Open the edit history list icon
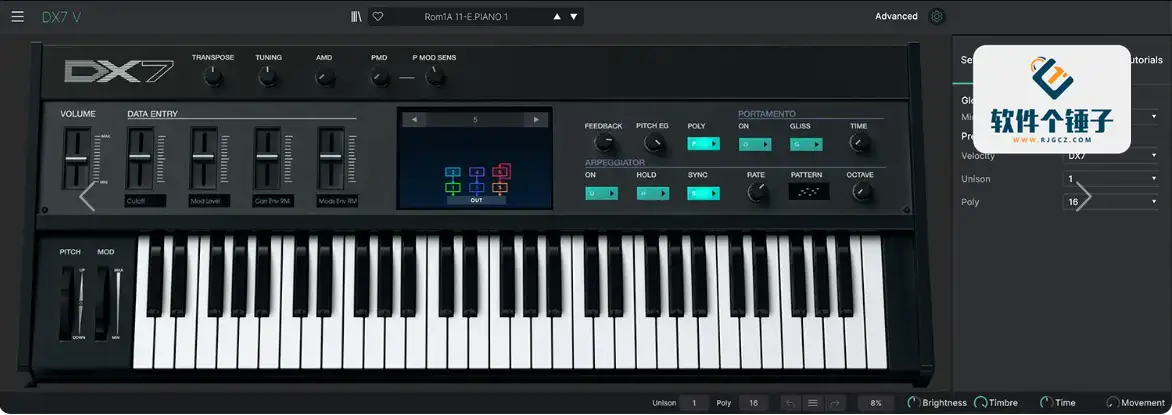The width and height of the screenshot is (1172, 415). point(812,403)
